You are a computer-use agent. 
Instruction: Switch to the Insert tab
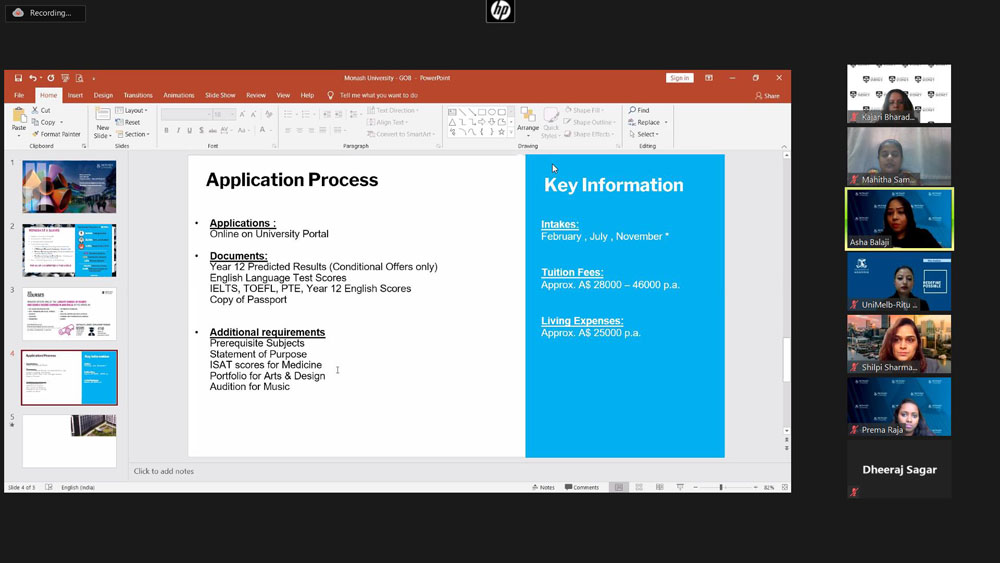pos(75,95)
